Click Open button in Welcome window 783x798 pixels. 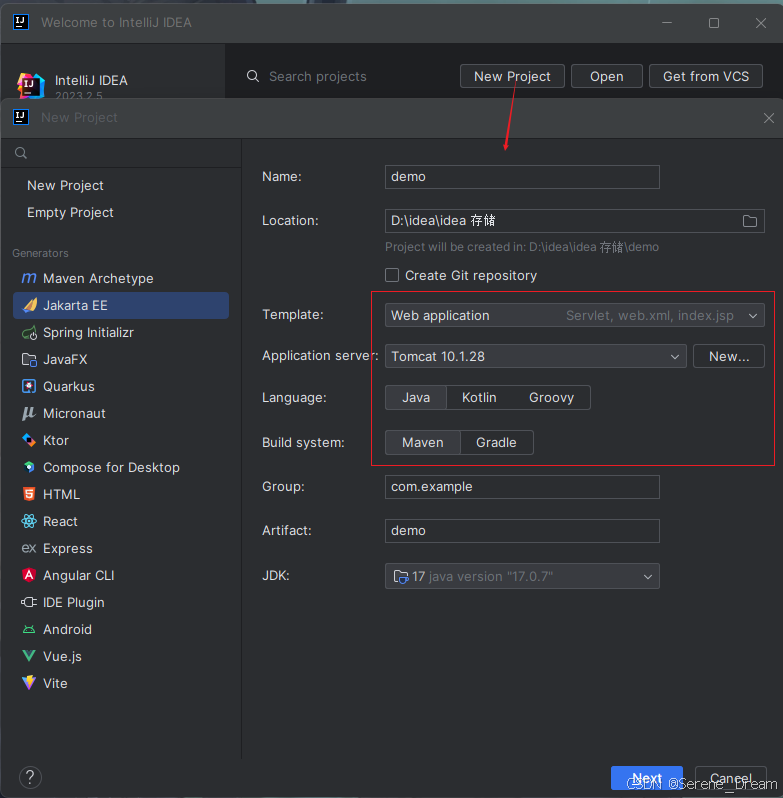point(606,76)
